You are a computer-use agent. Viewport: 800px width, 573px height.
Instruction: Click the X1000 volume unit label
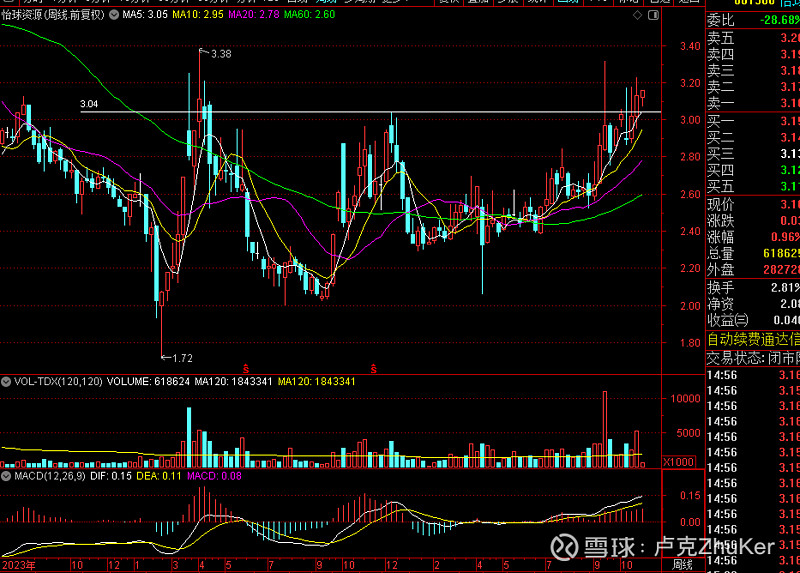point(679,462)
